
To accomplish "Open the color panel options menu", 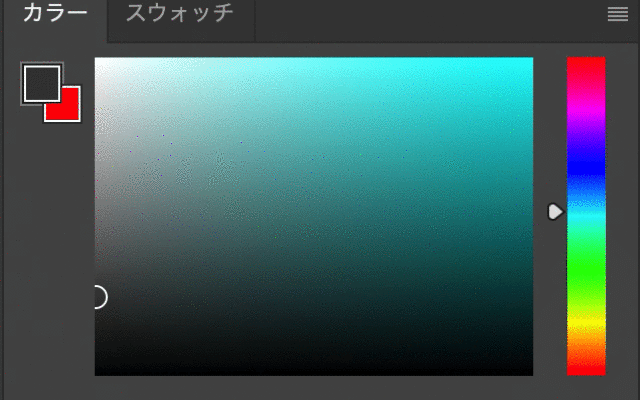I will (x=618, y=14).
